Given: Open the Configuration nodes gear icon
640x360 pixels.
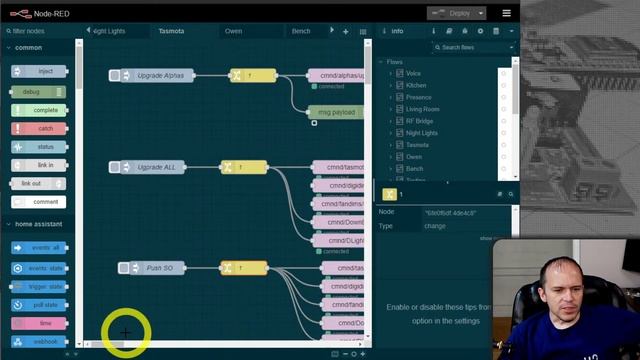Looking at the screenshot, I should tap(480, 31).
